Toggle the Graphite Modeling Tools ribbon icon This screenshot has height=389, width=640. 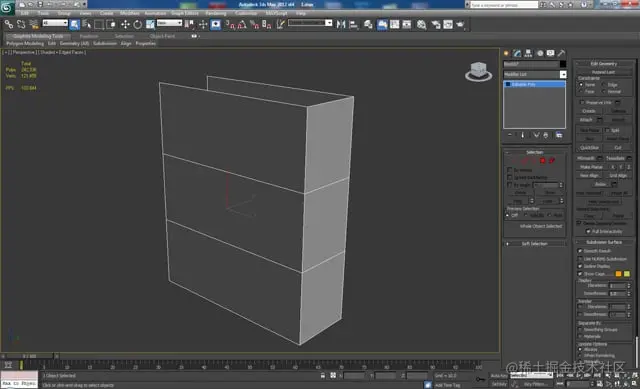click(x=382, y=24)
